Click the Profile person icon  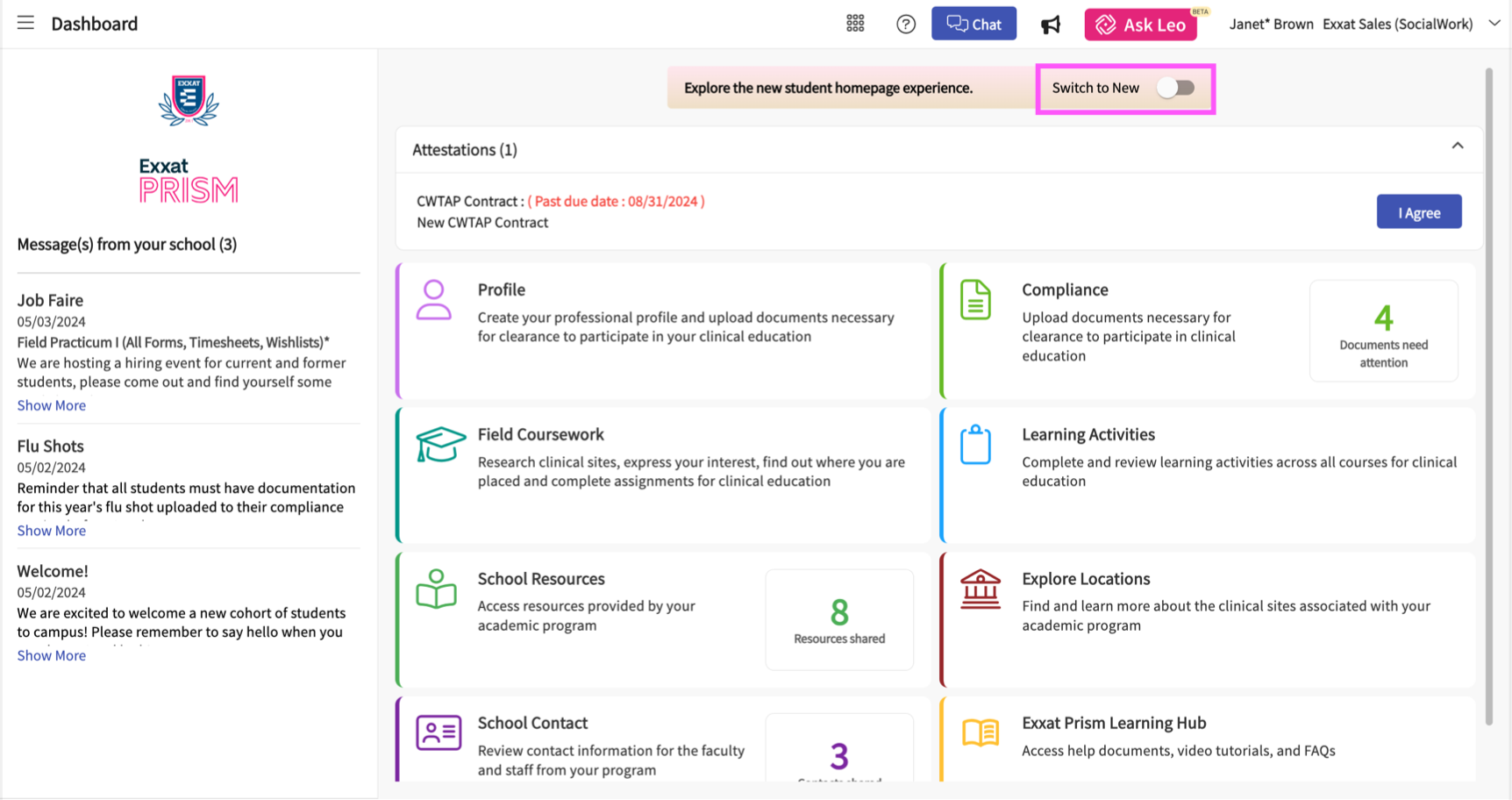[x=434, y=300]
